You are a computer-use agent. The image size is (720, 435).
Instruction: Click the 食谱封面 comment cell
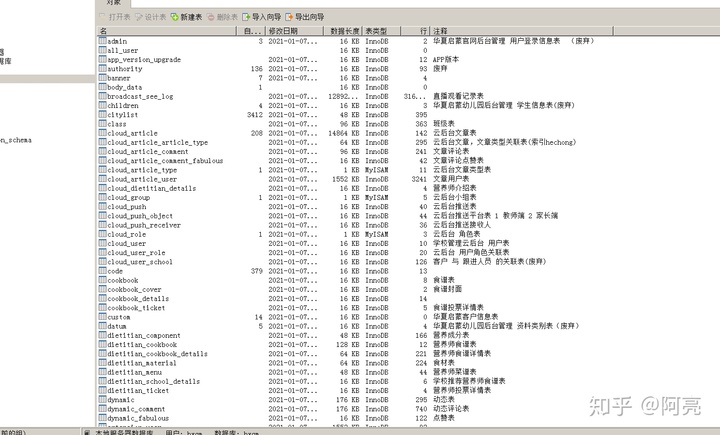[447, 289]
